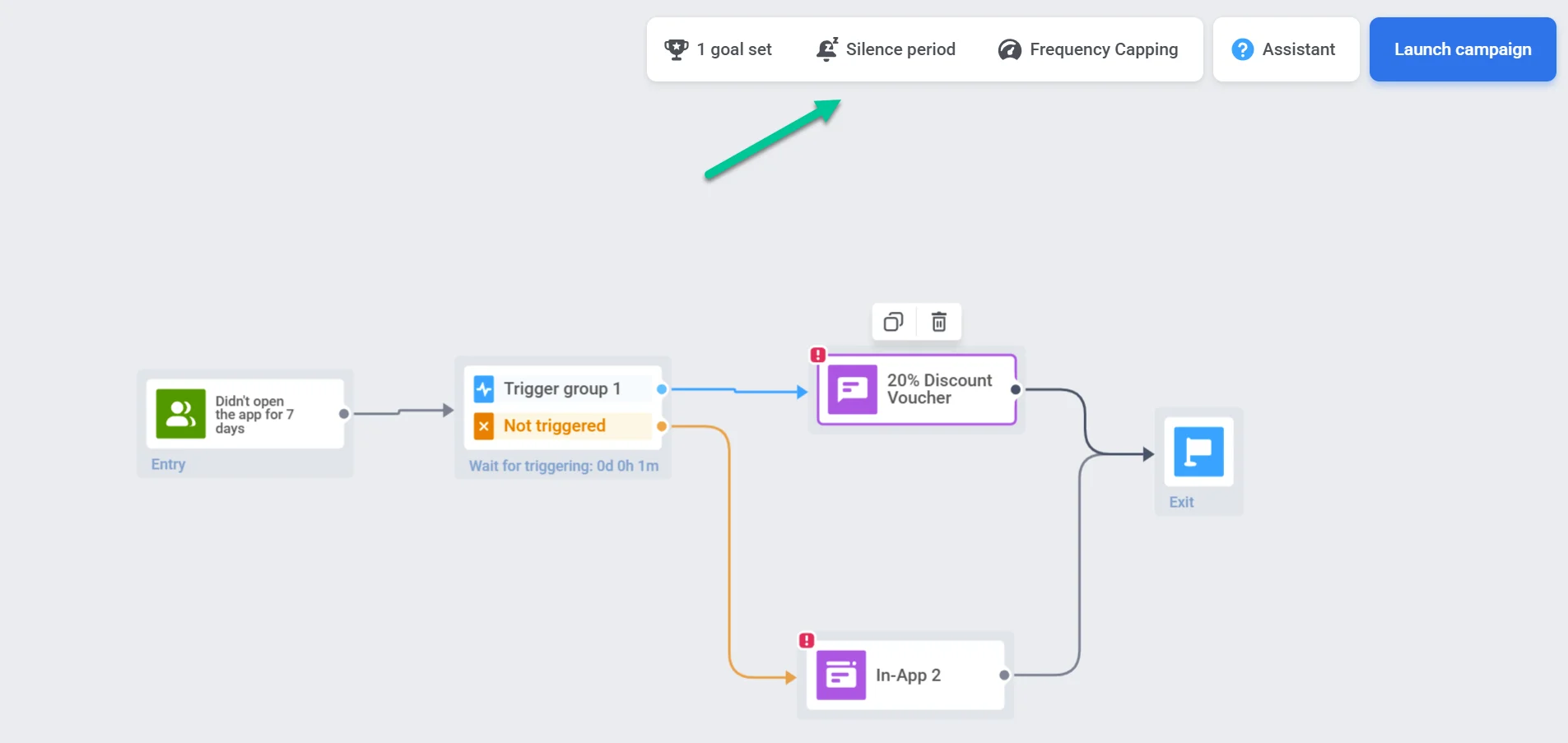Click the Entry node output connector dot
Viewport: 1568px width, 743px height.
pyautogui.click(x=344, y=414)
